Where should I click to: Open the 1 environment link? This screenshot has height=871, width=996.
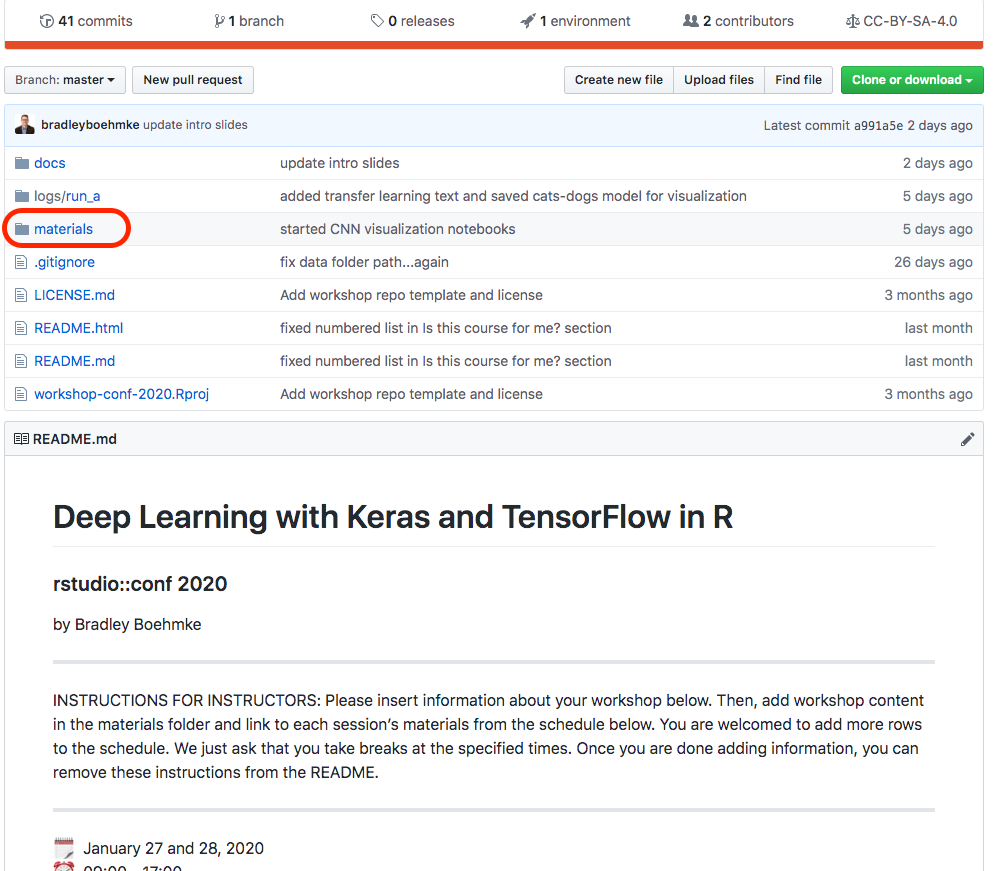[x=575, y=21]
